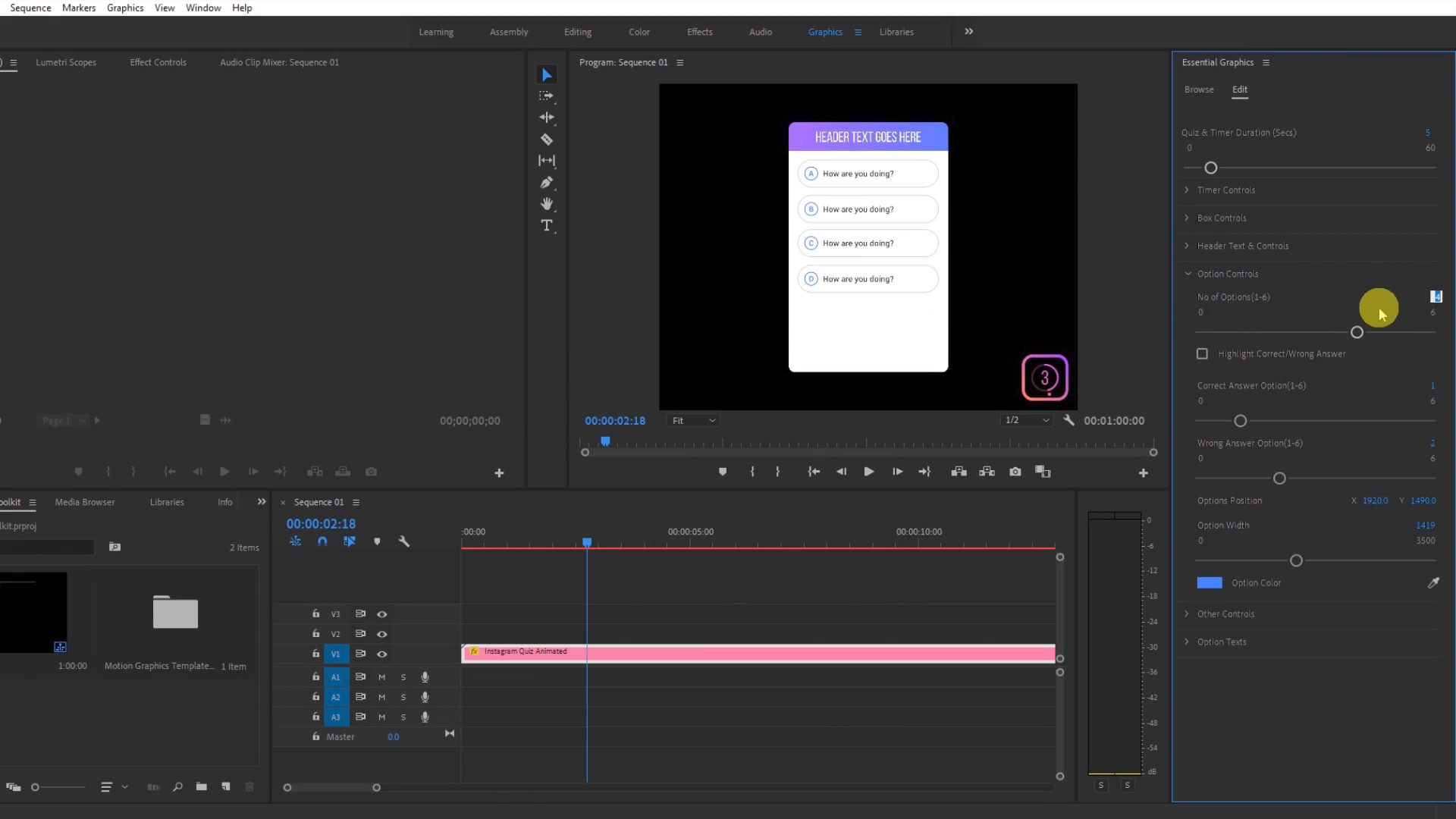This screenshot has width=1456, height=819.
Task: Choose the Type tool
Action: pyautogui.click(x=546, y=226)
